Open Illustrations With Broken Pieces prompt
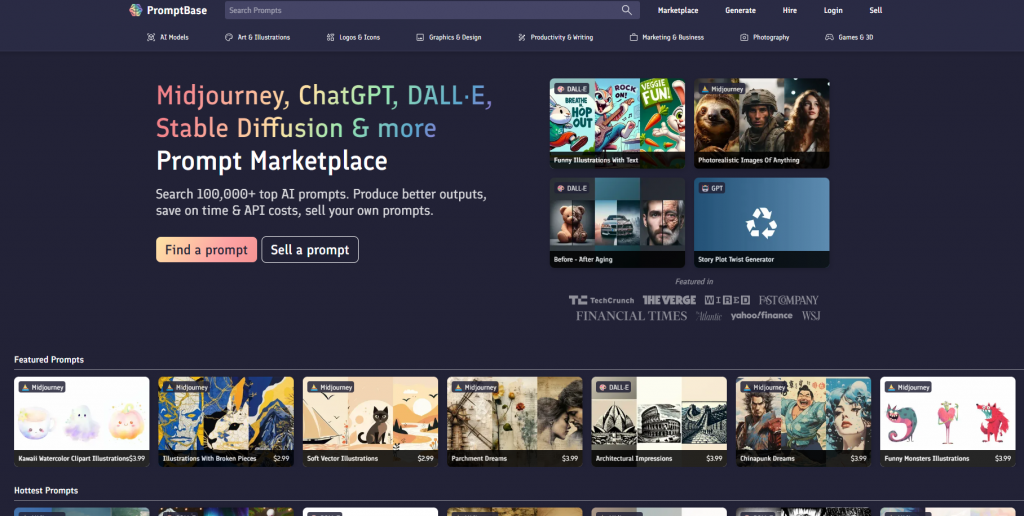1024x516 pixels. pos(226,422)
